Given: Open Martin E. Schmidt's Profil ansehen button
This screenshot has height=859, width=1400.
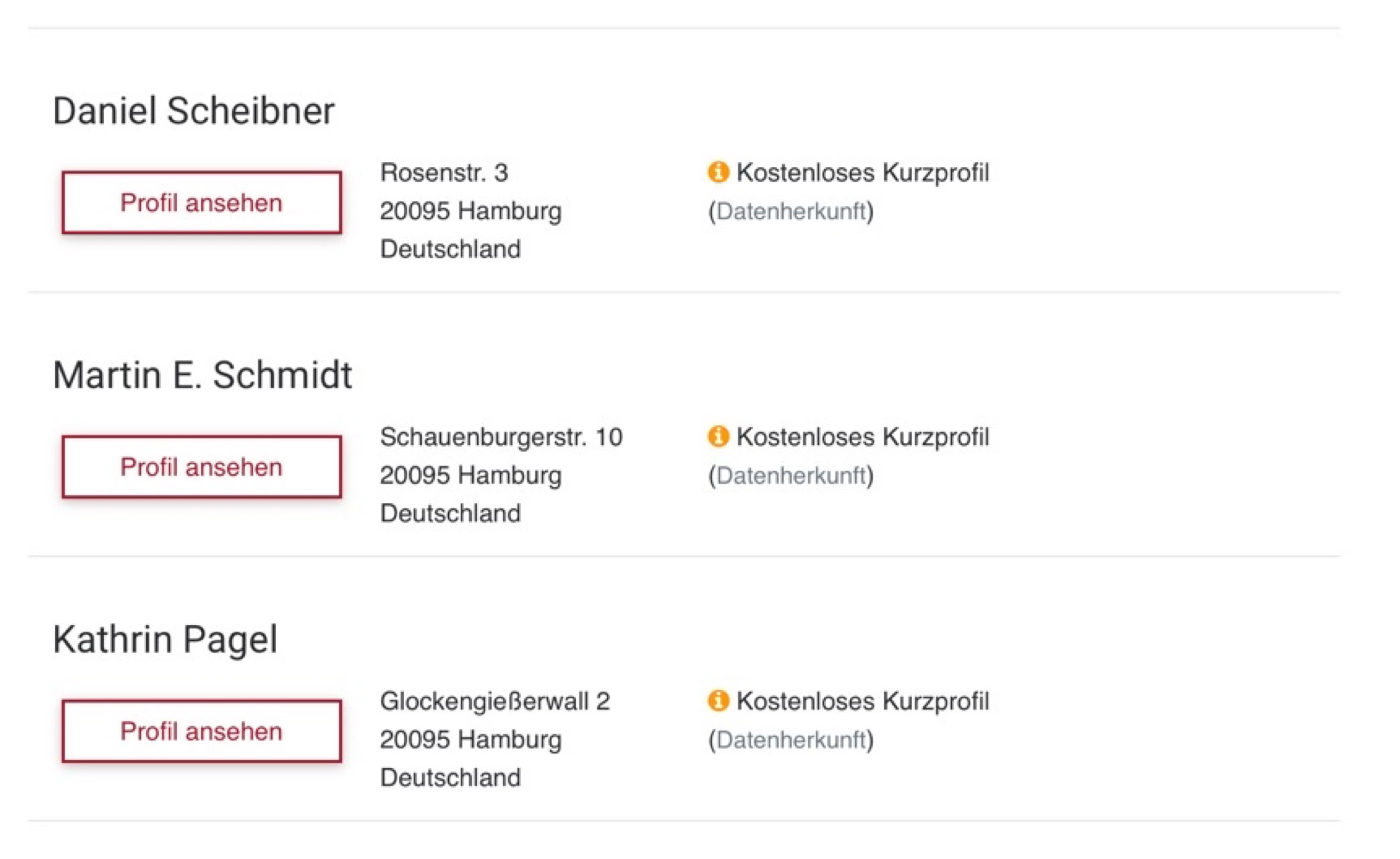Looking at the screenshot, I should [202, 467].
